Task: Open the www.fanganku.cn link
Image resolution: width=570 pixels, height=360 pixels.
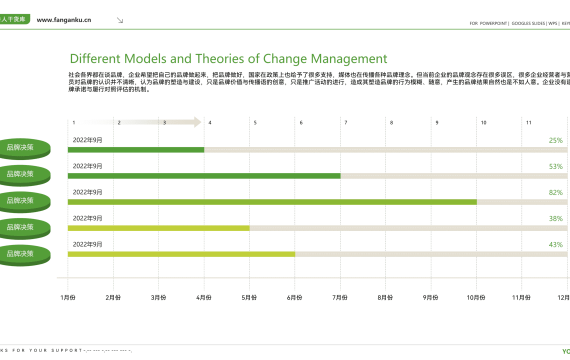Action: pos(64,20)
